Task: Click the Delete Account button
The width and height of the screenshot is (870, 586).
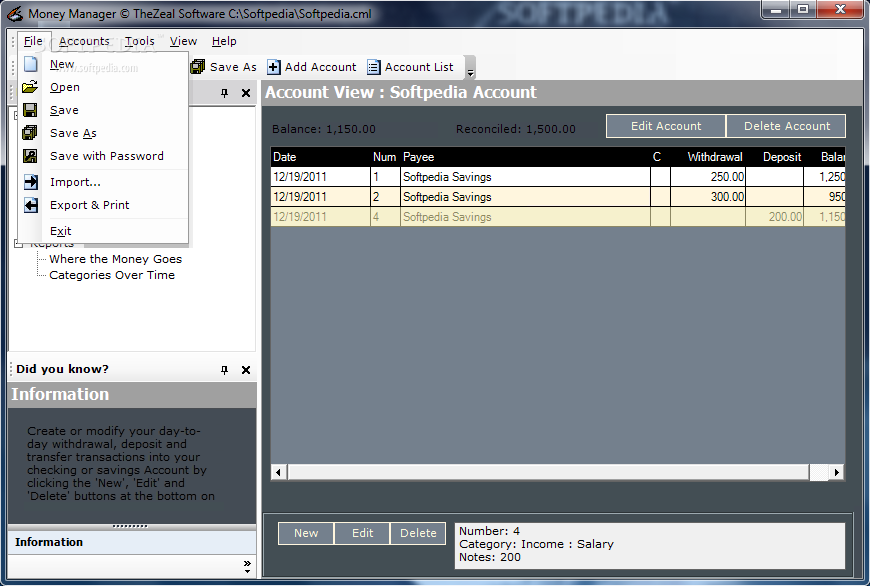Action: [x=787, y=126]
